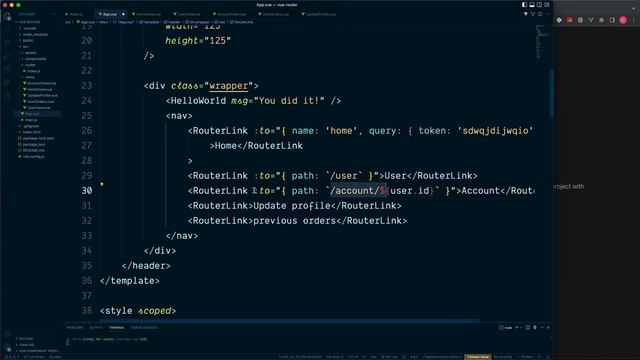The image size is (640, 360).
Task: Click first extension icon in browser toolbar
Action: tap(559, 20)
